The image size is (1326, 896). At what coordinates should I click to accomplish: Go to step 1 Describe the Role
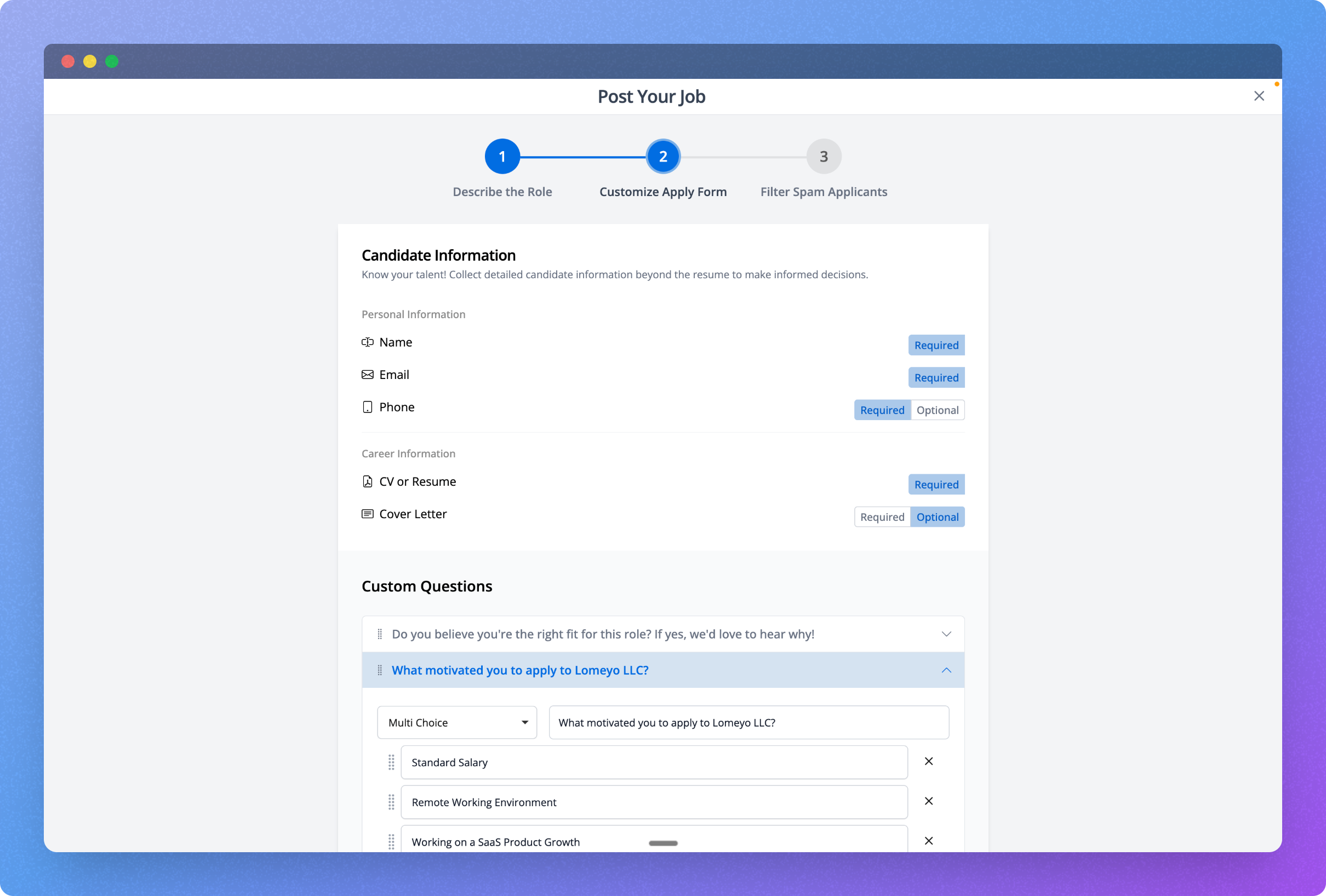502,156
